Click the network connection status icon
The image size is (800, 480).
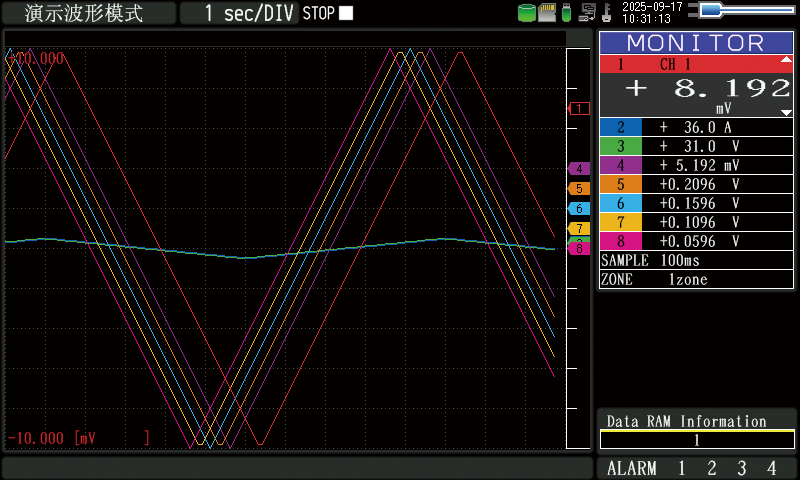point(587,13)
